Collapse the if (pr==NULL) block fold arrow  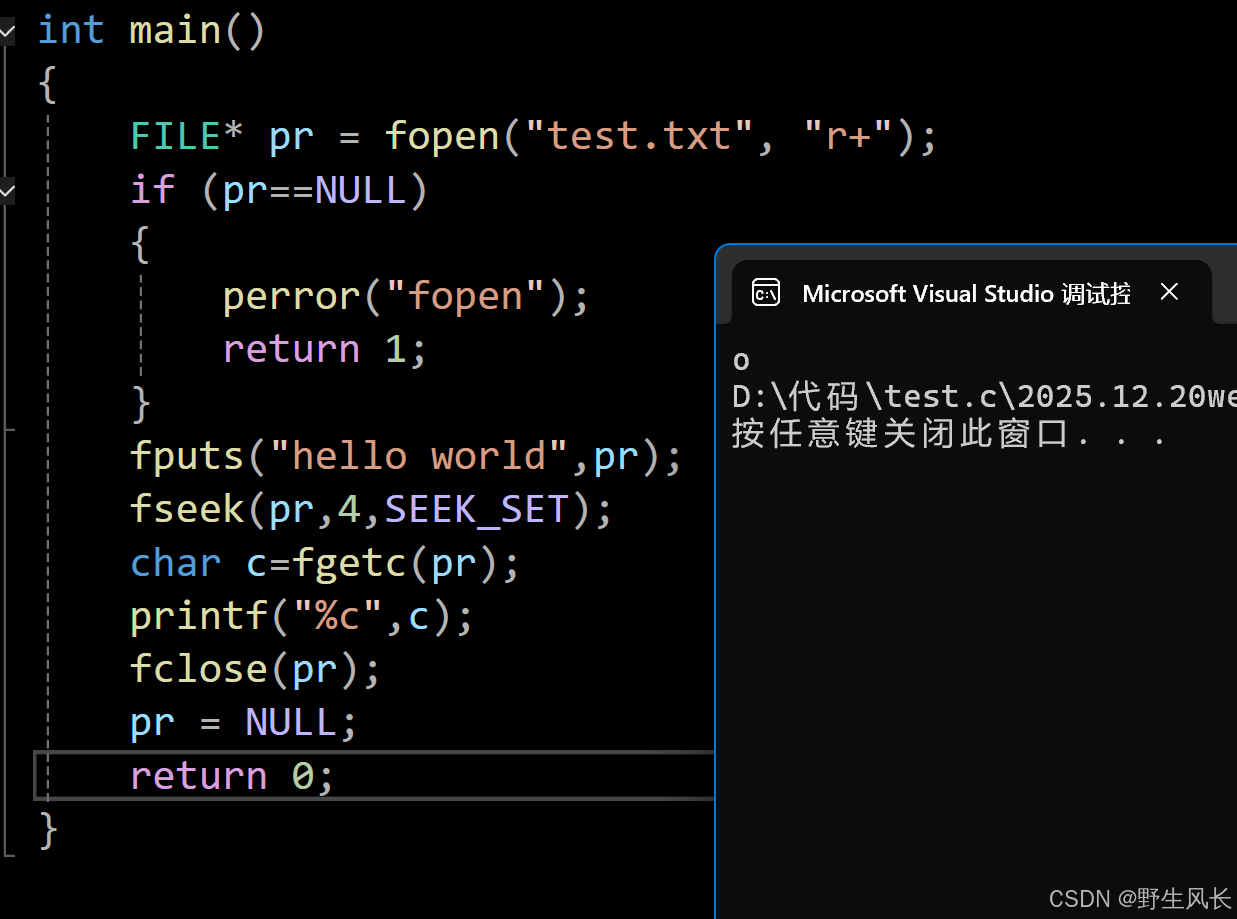pos(7,189)
